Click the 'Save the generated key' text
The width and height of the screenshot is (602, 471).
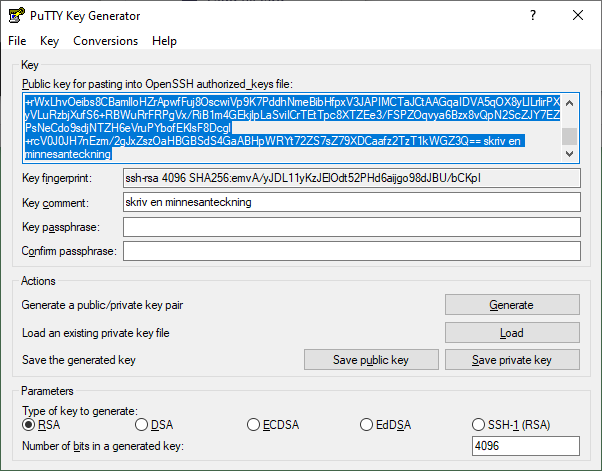(x=79, y=360)
